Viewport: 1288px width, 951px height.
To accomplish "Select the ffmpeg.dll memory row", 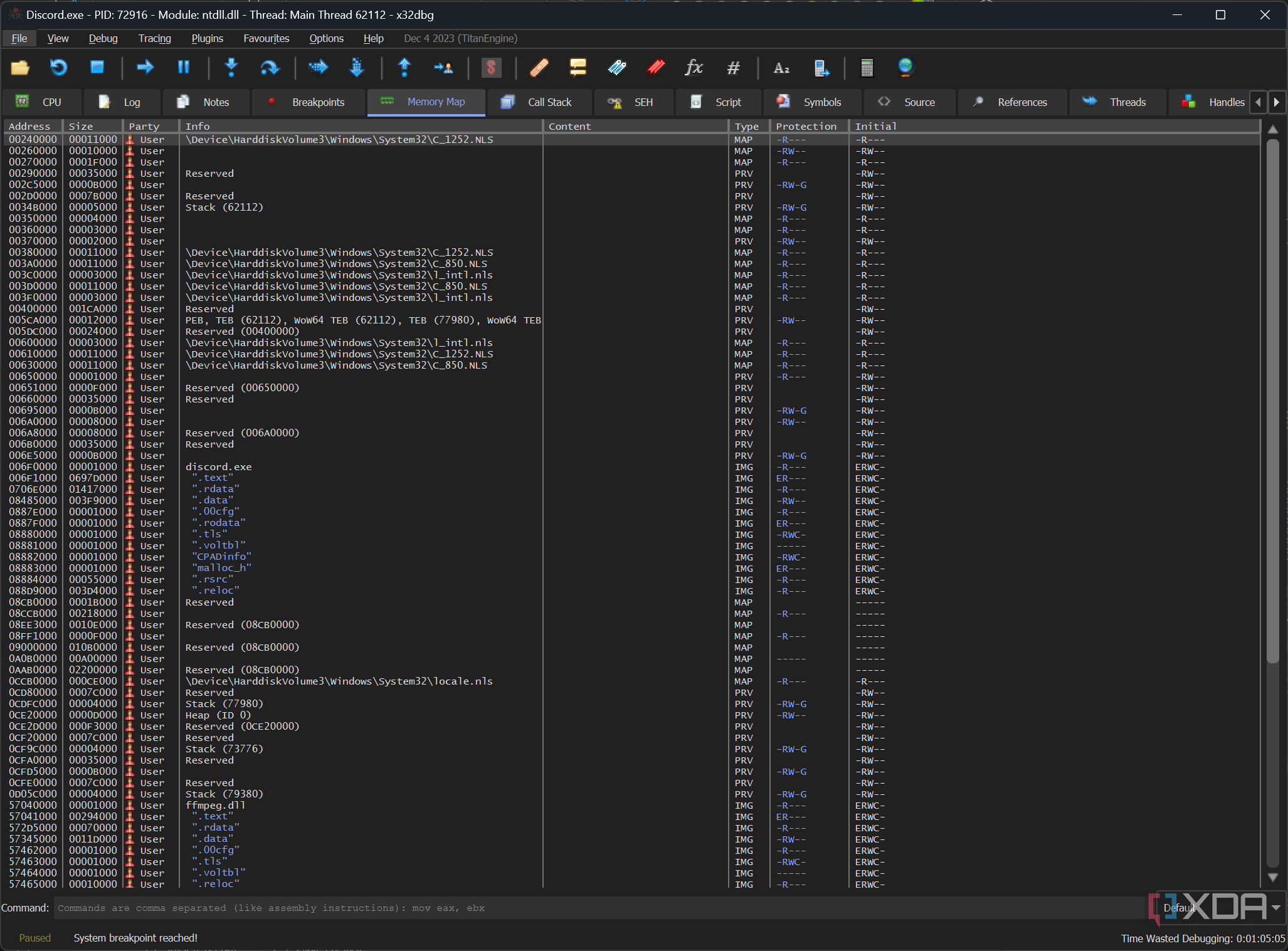I will click(x=632, y=806).
